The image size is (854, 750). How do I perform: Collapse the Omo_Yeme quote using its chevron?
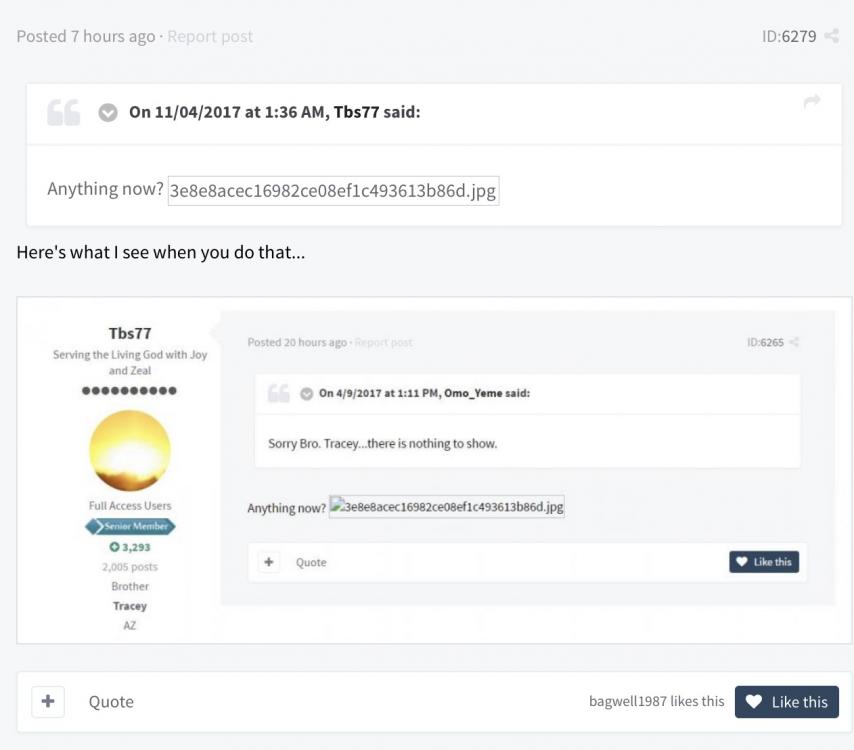coord(307,393)
